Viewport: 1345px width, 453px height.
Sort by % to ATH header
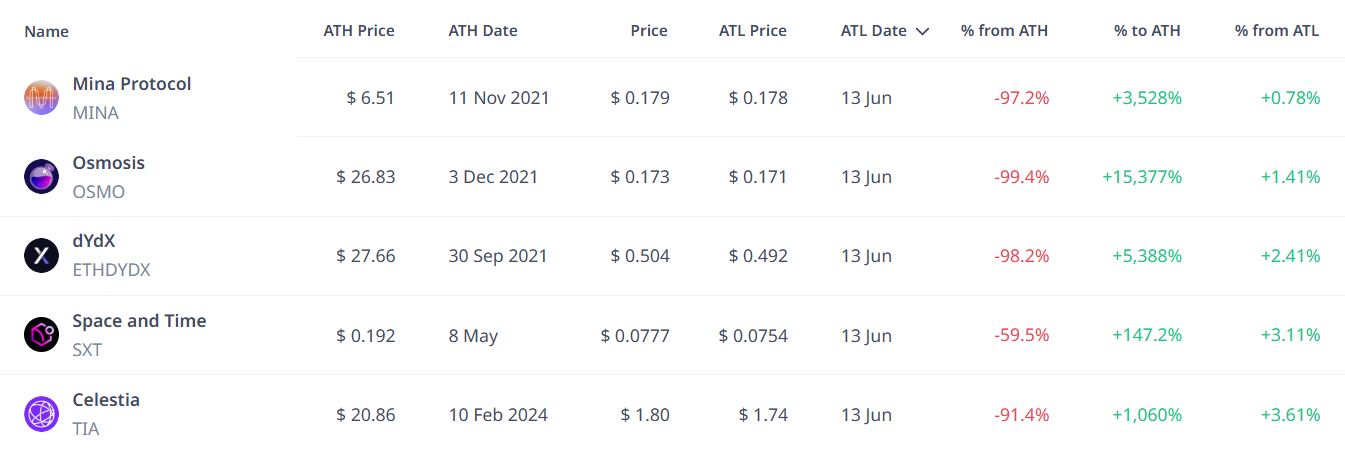(1147, 30)
